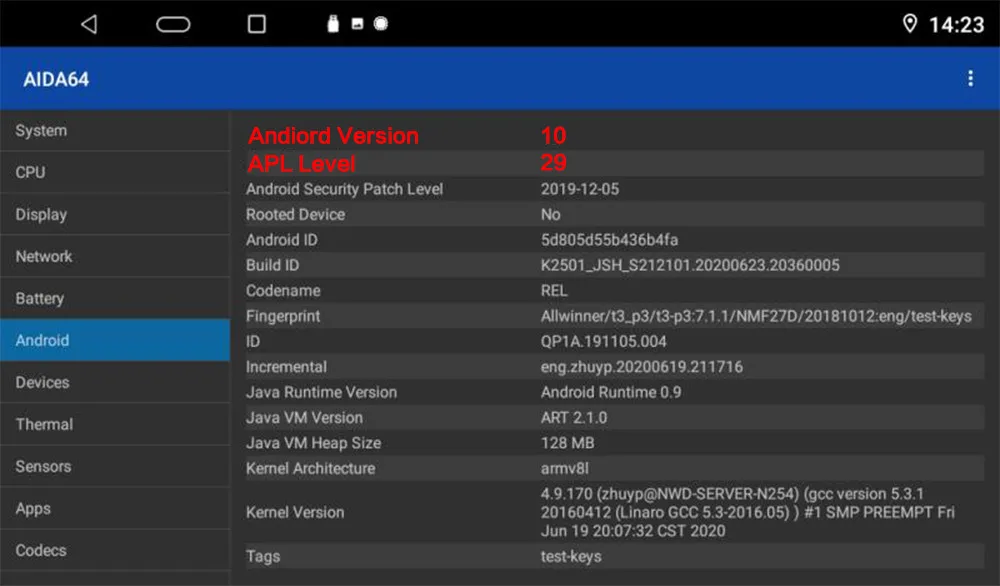This screenshot has height=586, width=1000.
Task: Tap the image notification icon
Action: (x=357, y=24)
